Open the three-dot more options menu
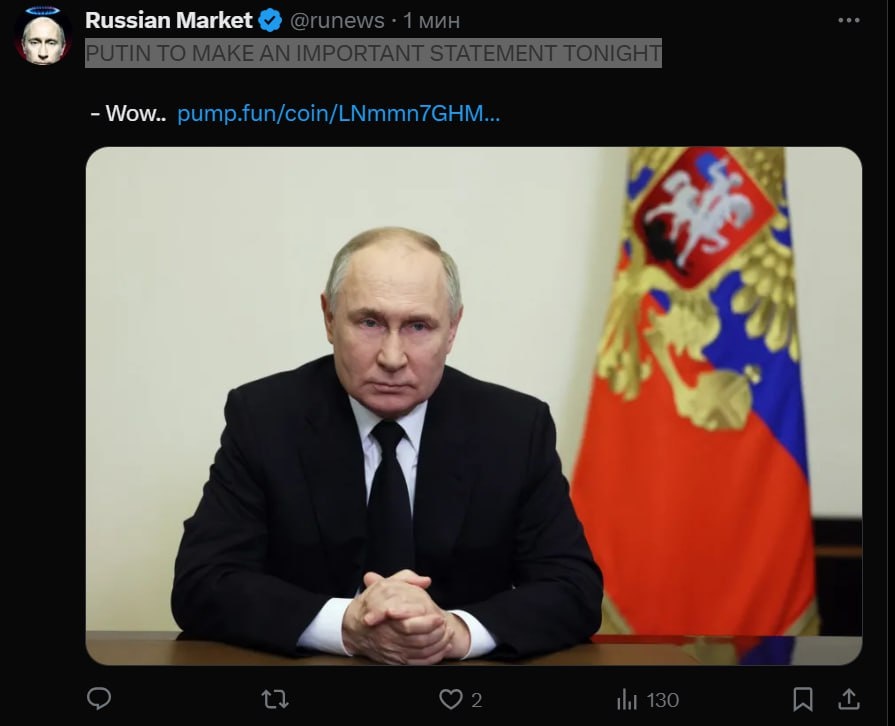The width and height of the screenshot is (895, 726). pos(849,21)
